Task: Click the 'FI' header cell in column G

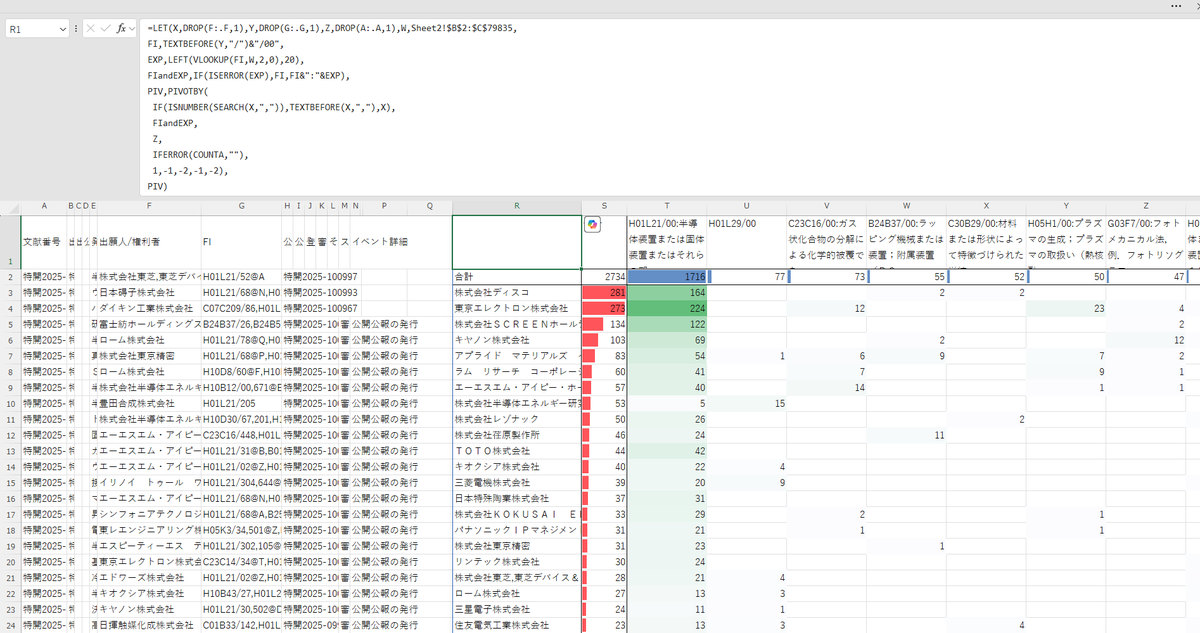Action: 241,242
